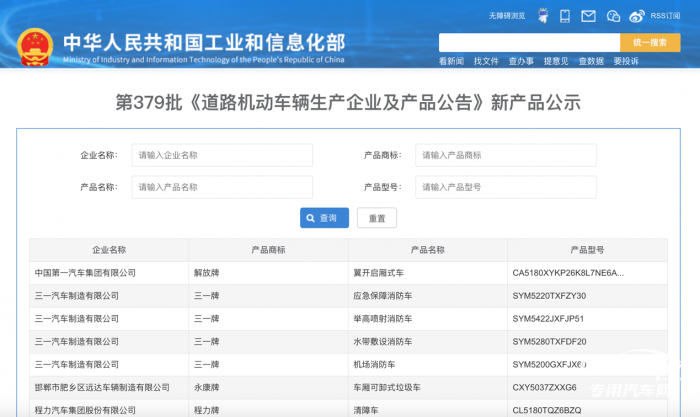
Task: Click the 企业名称 column header
Action: [x=109, y=250]
